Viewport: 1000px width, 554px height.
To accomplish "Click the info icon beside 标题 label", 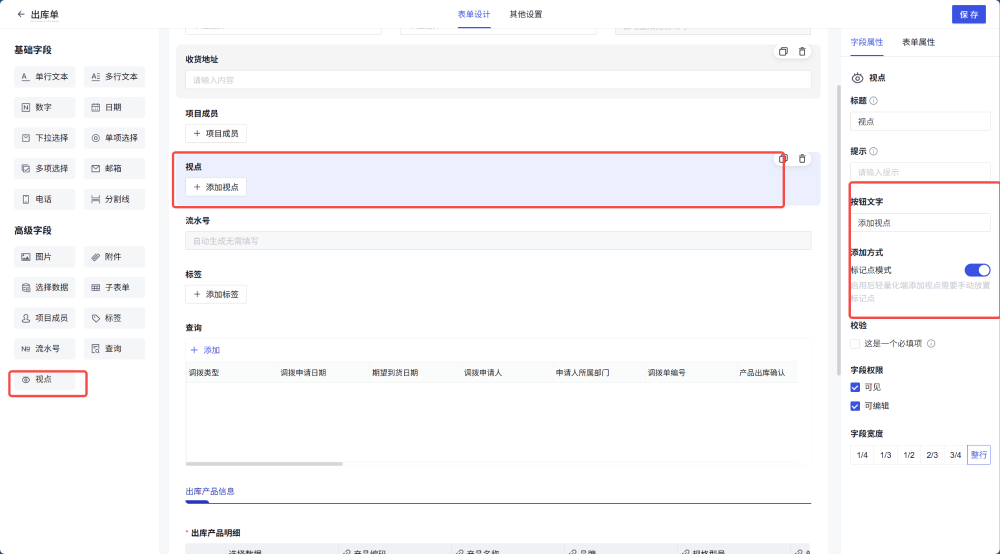I will point(874,101).
